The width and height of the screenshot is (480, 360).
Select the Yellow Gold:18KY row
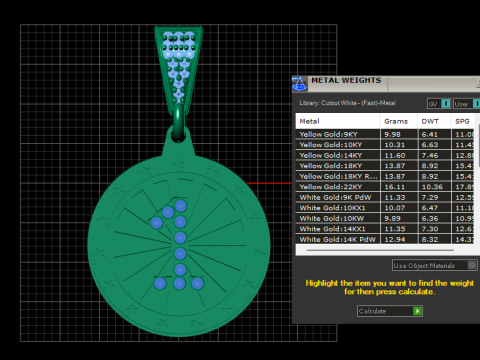[x=385, y=166]
